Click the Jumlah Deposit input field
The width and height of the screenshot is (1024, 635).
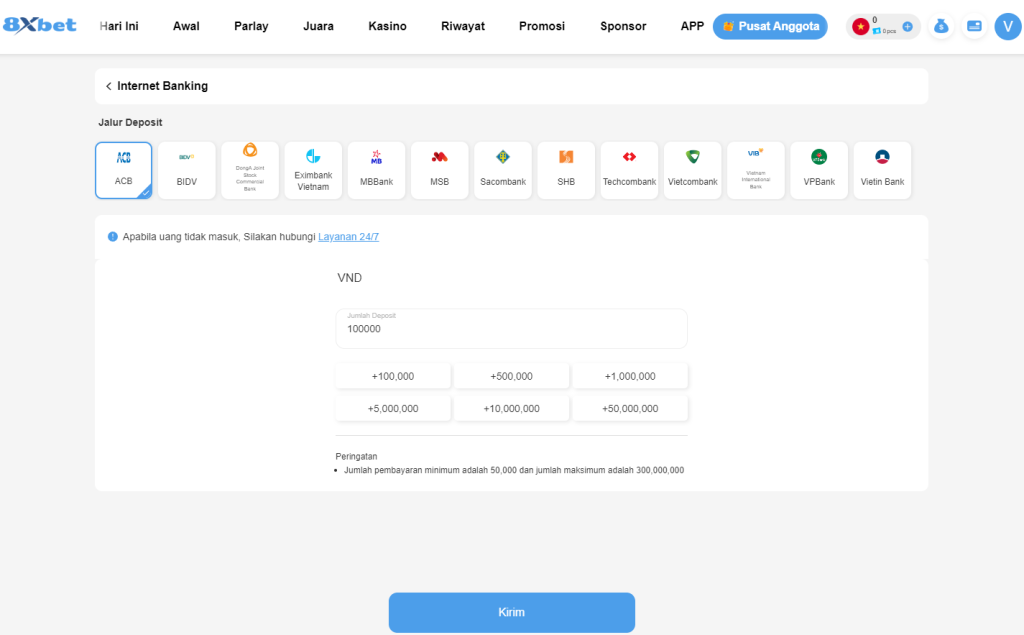pos(511,329)
